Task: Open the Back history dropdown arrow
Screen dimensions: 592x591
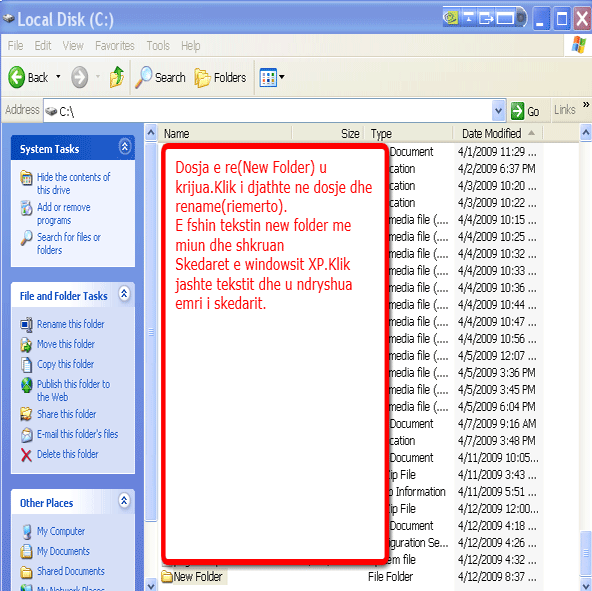Action: pos(58,77)
